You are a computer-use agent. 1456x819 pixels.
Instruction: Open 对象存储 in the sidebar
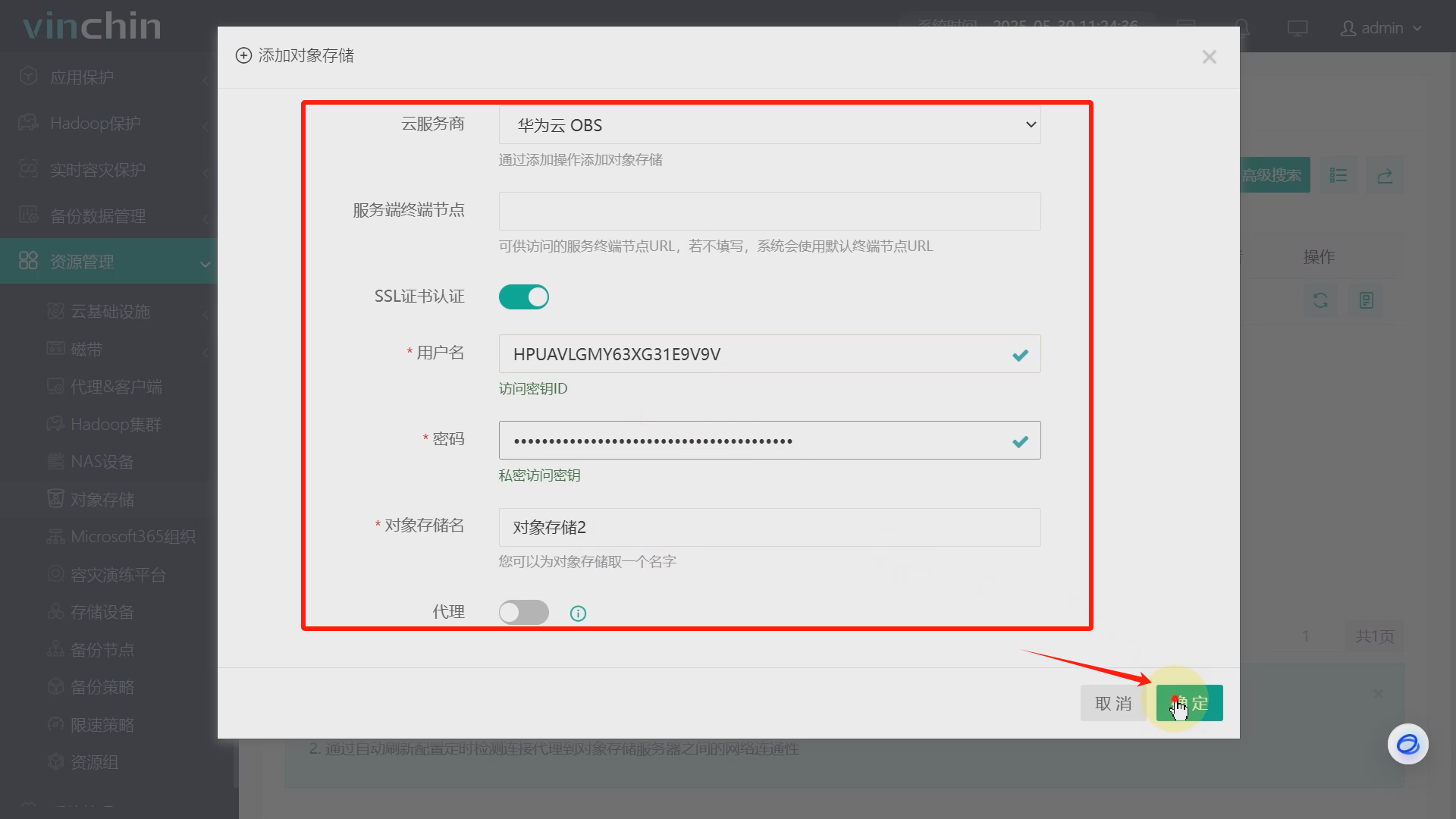102,499
